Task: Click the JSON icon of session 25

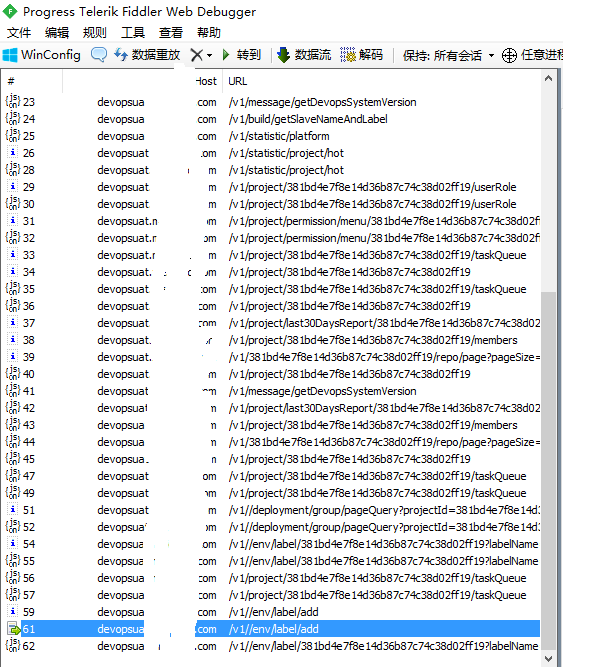Action: click(13, 135)
